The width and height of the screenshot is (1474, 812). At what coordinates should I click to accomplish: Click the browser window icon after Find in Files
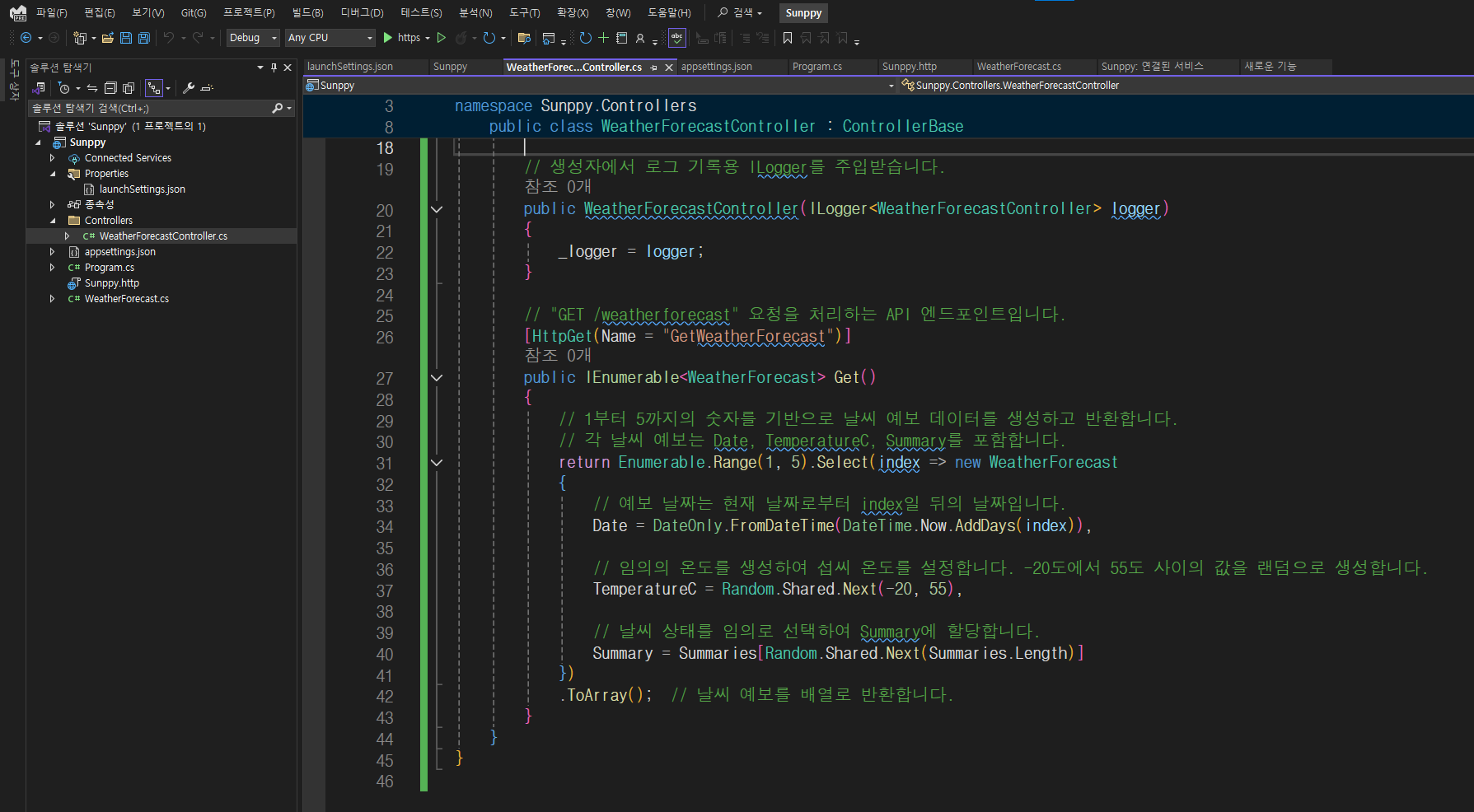pos(549,38)
